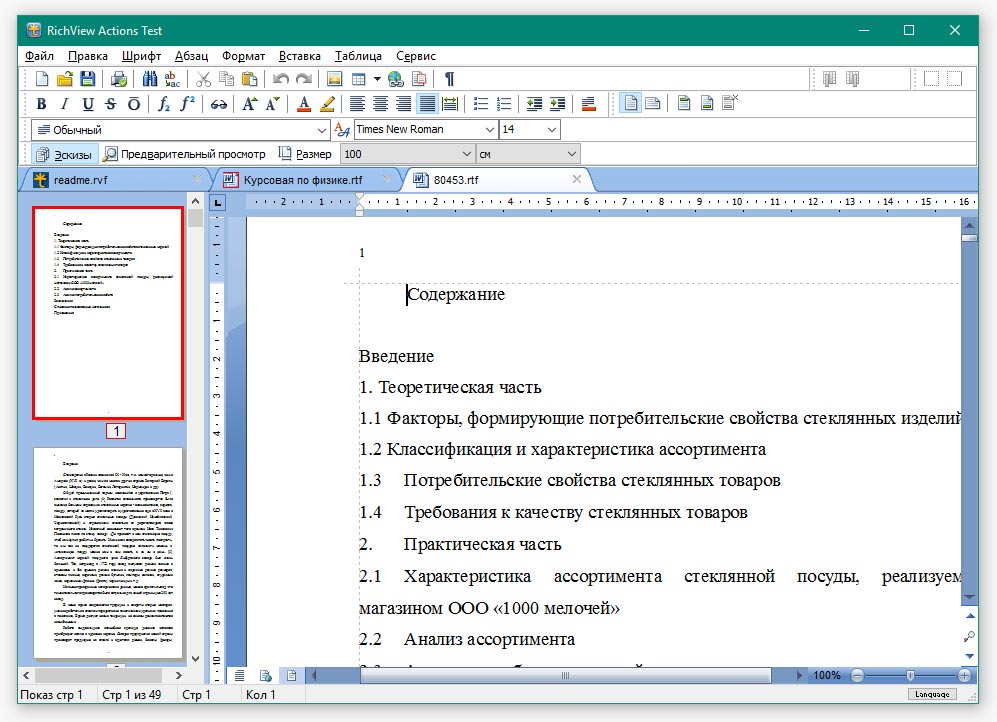Image resolution: width=997 pixels, height=722 pixels.
Task: Click the Cut scissors icon
Action: pos(203,79)
